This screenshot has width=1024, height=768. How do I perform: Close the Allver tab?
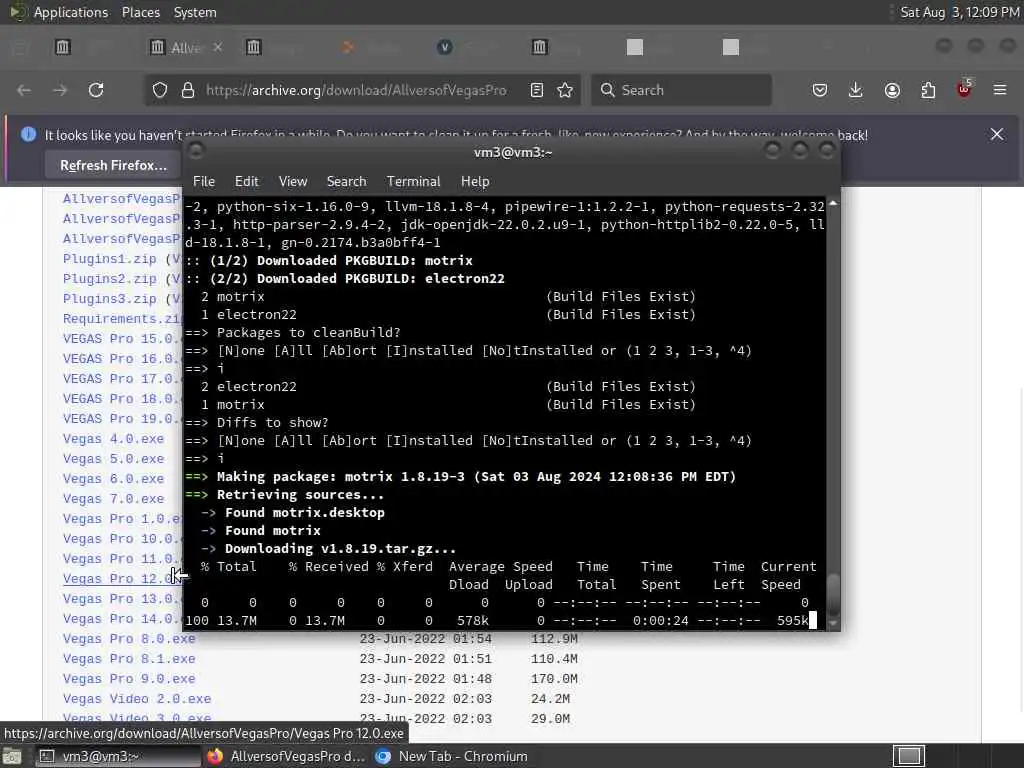click(218, 47)
